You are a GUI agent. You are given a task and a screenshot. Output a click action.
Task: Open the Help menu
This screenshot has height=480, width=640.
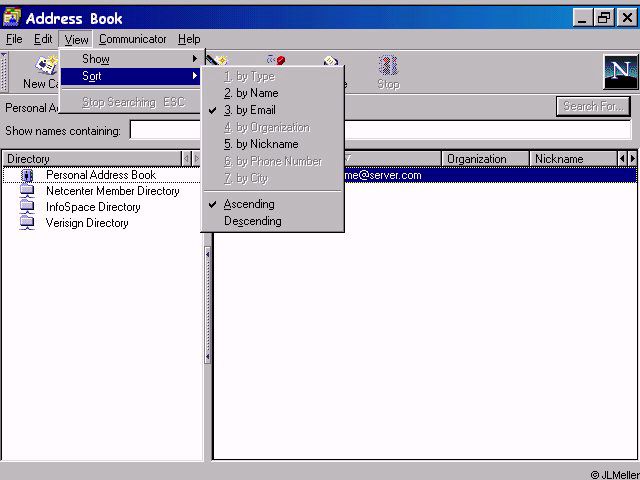click(189, 39)
